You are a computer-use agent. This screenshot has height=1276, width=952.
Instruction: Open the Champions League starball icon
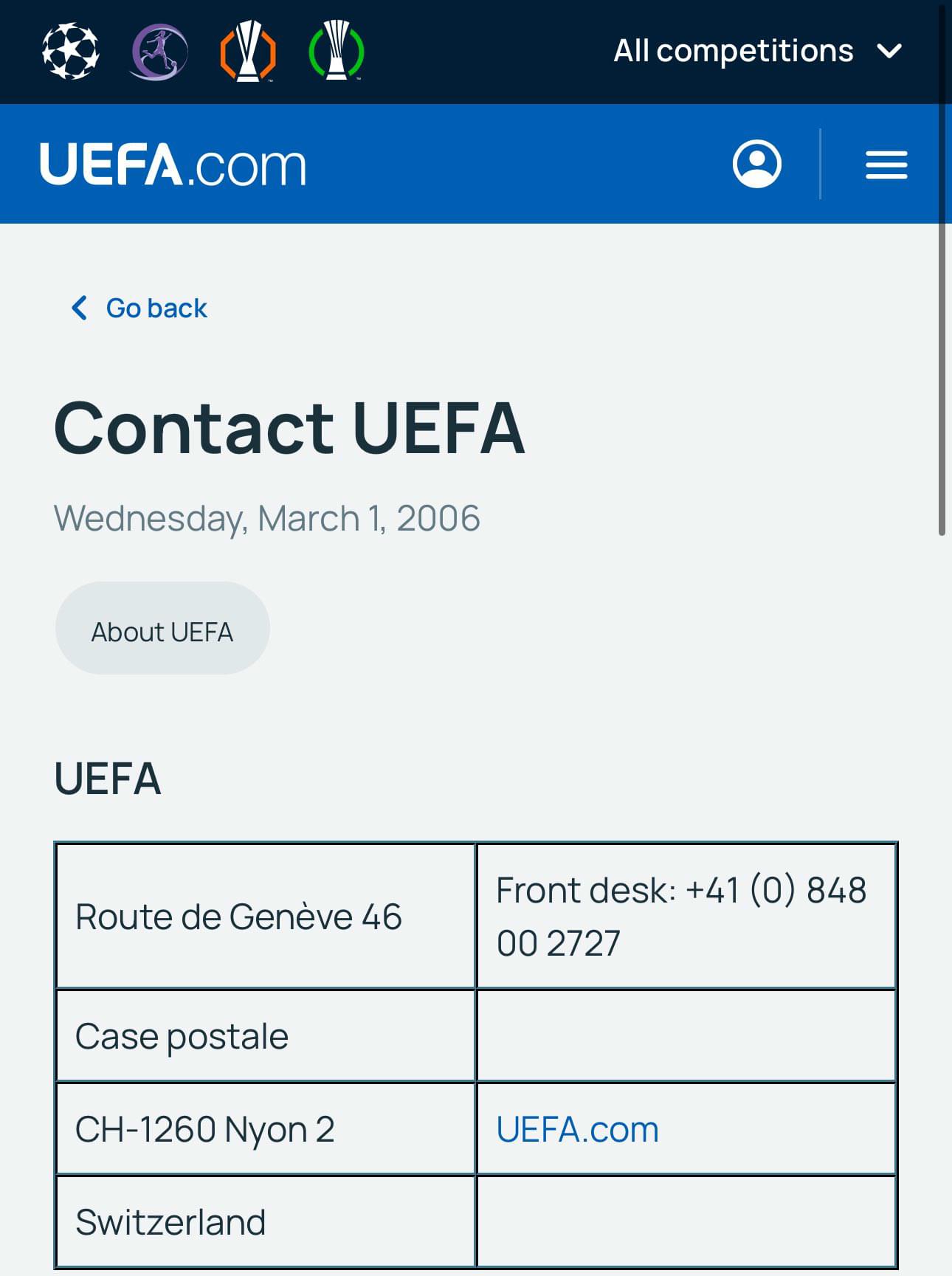pos(70,52)
